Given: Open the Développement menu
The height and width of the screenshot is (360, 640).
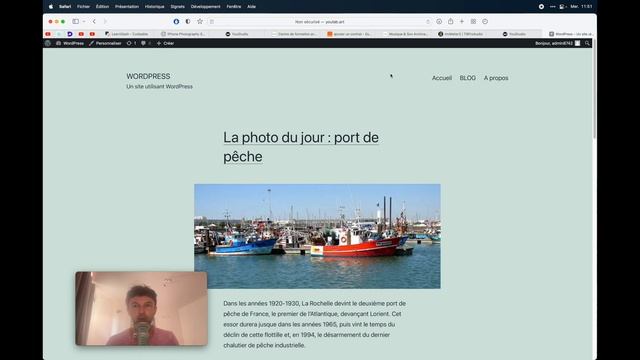Looking at the screenshot, I should point(206,7).
